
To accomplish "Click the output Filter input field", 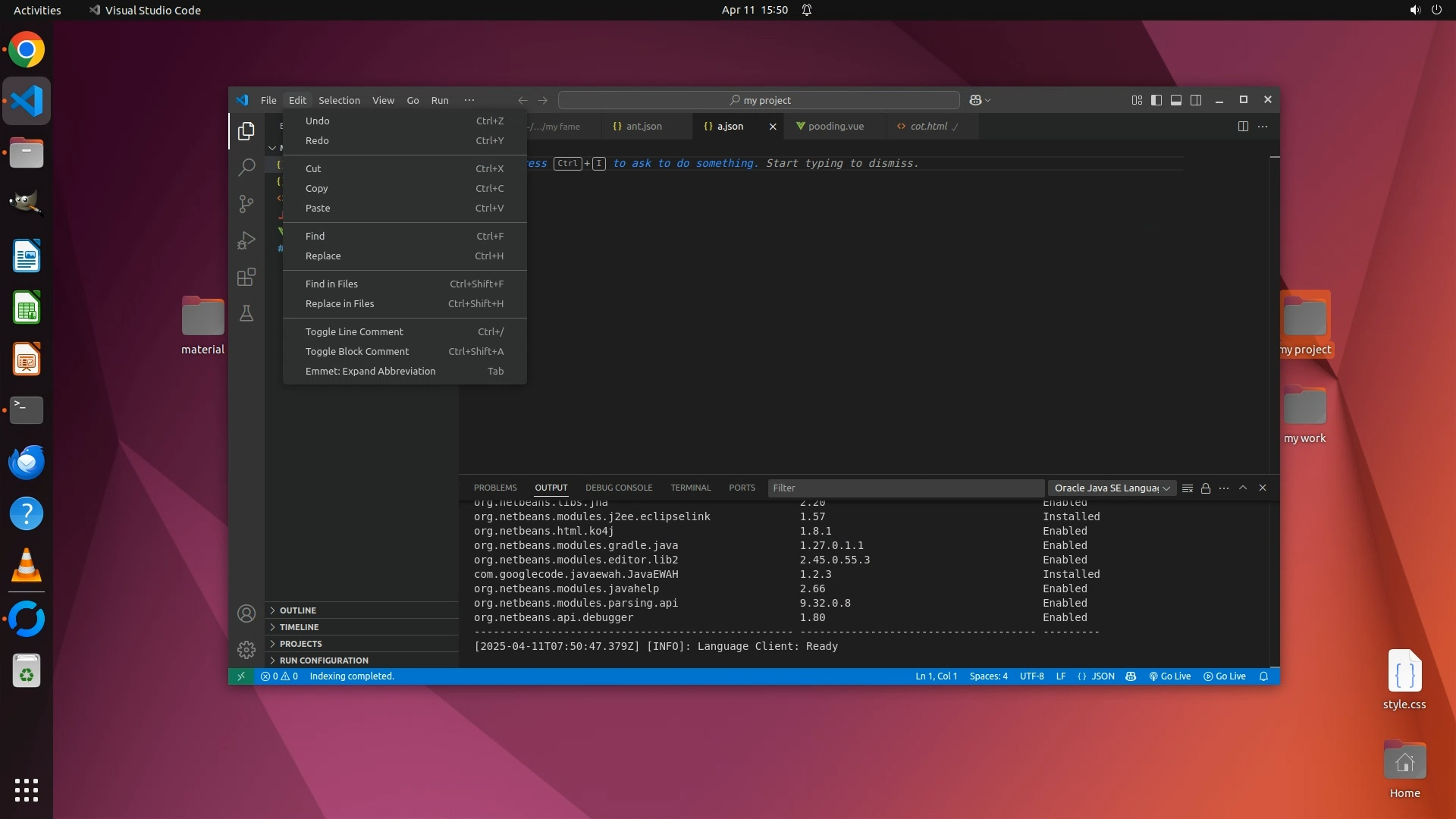I will pos(905,488).
